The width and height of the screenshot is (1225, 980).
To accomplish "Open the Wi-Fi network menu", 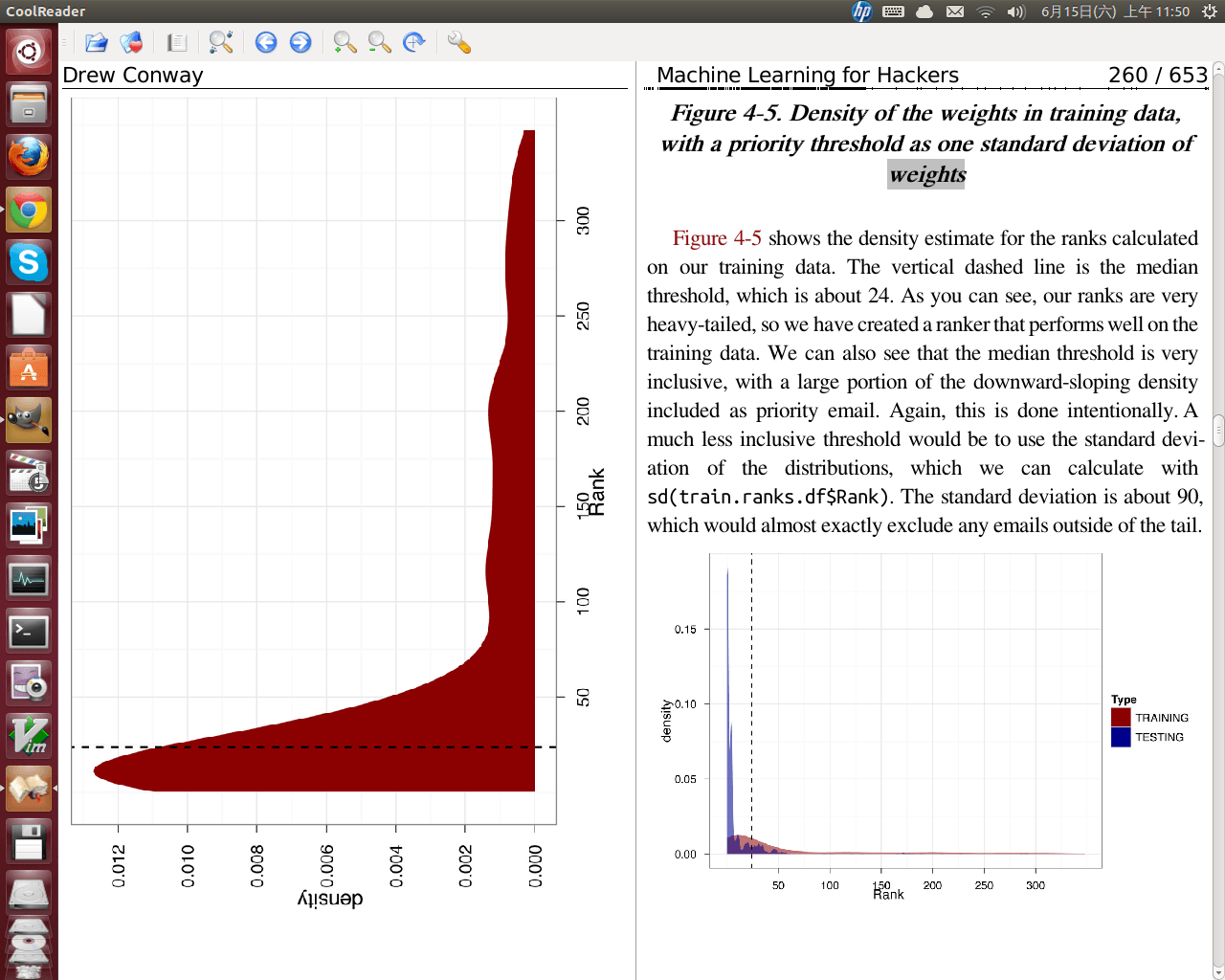I will [985, 11].
